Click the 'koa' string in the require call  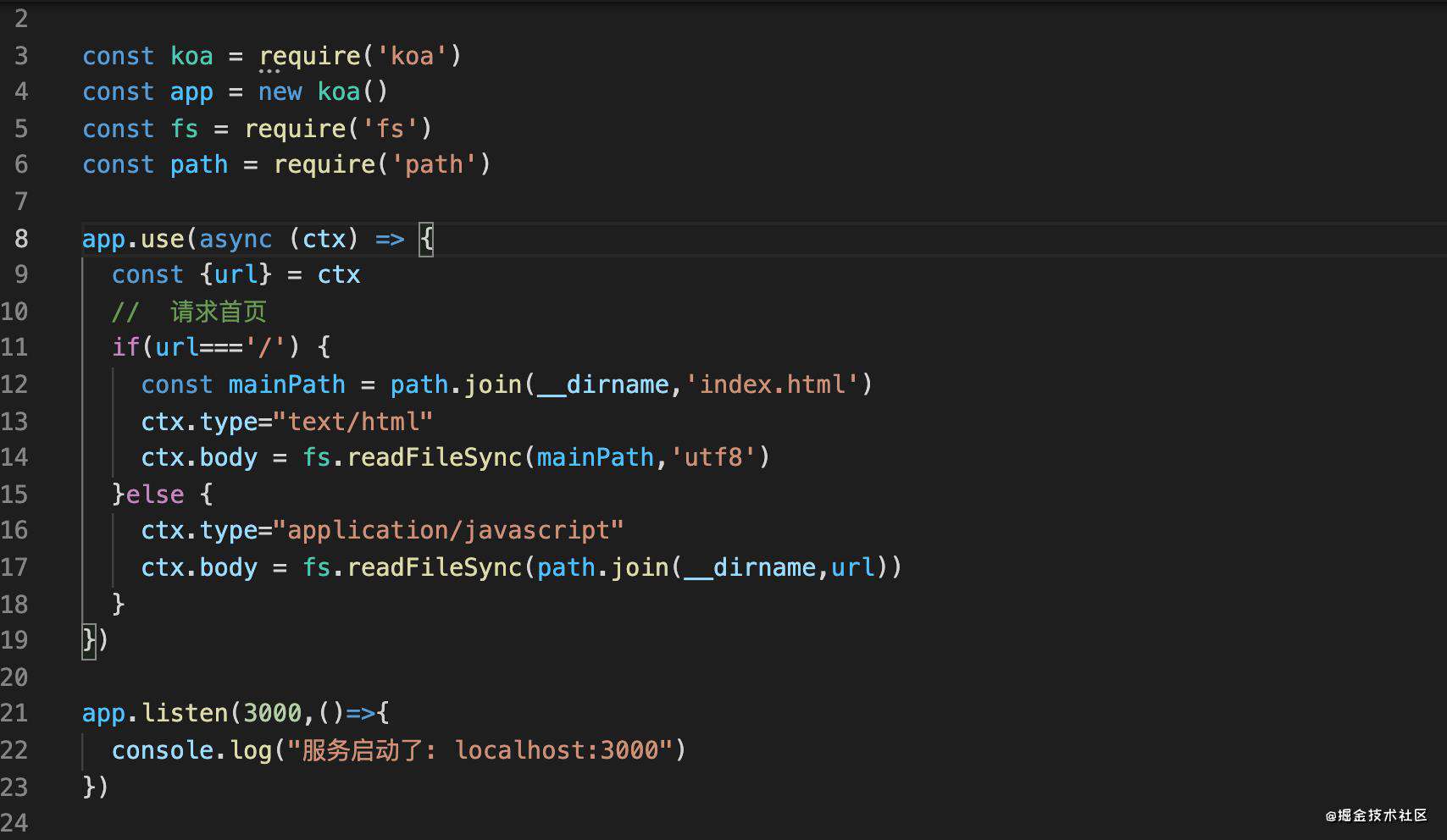412,56
